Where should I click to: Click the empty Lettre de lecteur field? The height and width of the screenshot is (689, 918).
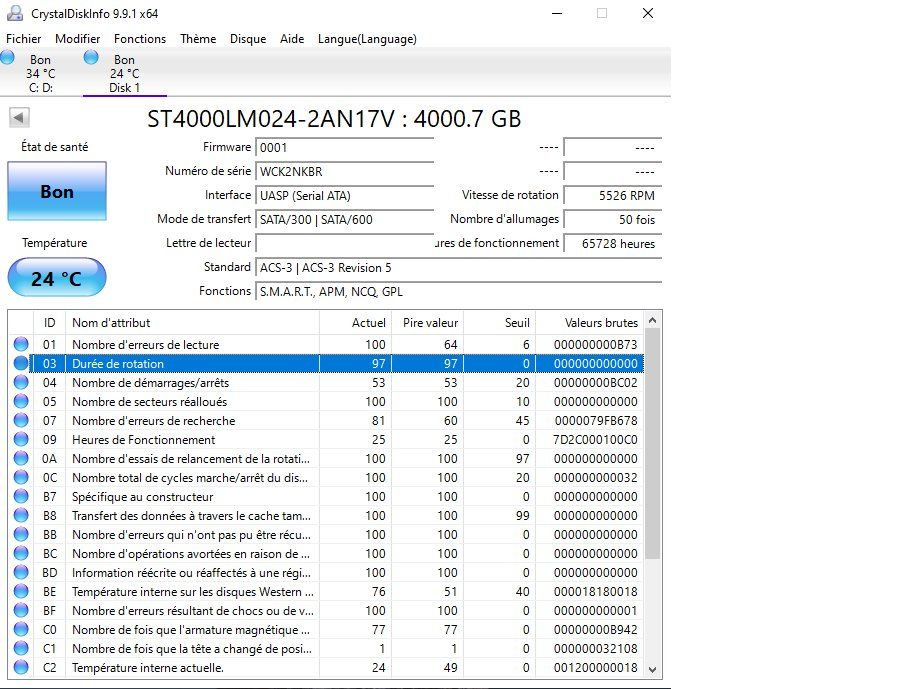344,243
